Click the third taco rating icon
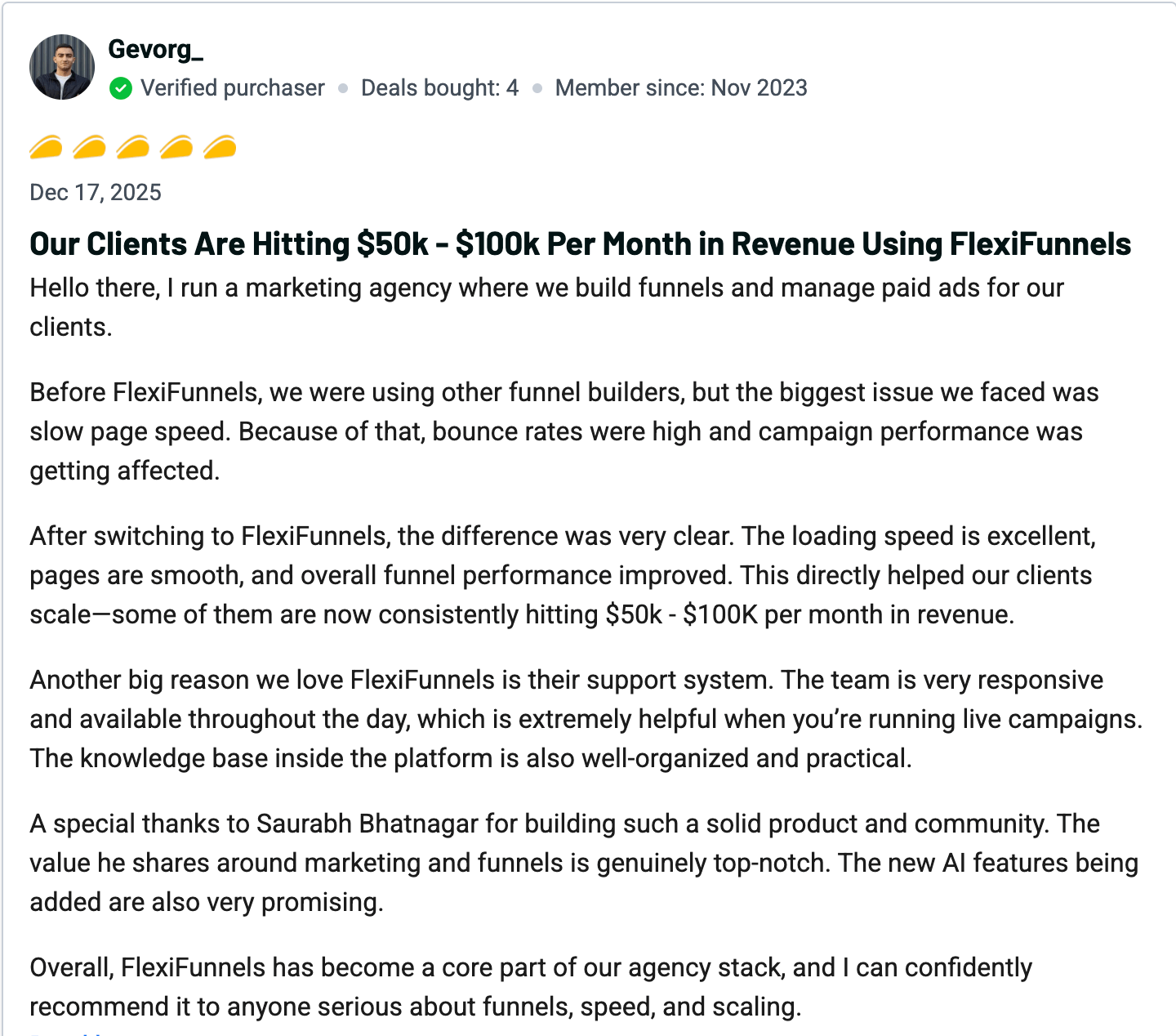The height and width of the screenshot is (1036, 1176). pos(132,147)
